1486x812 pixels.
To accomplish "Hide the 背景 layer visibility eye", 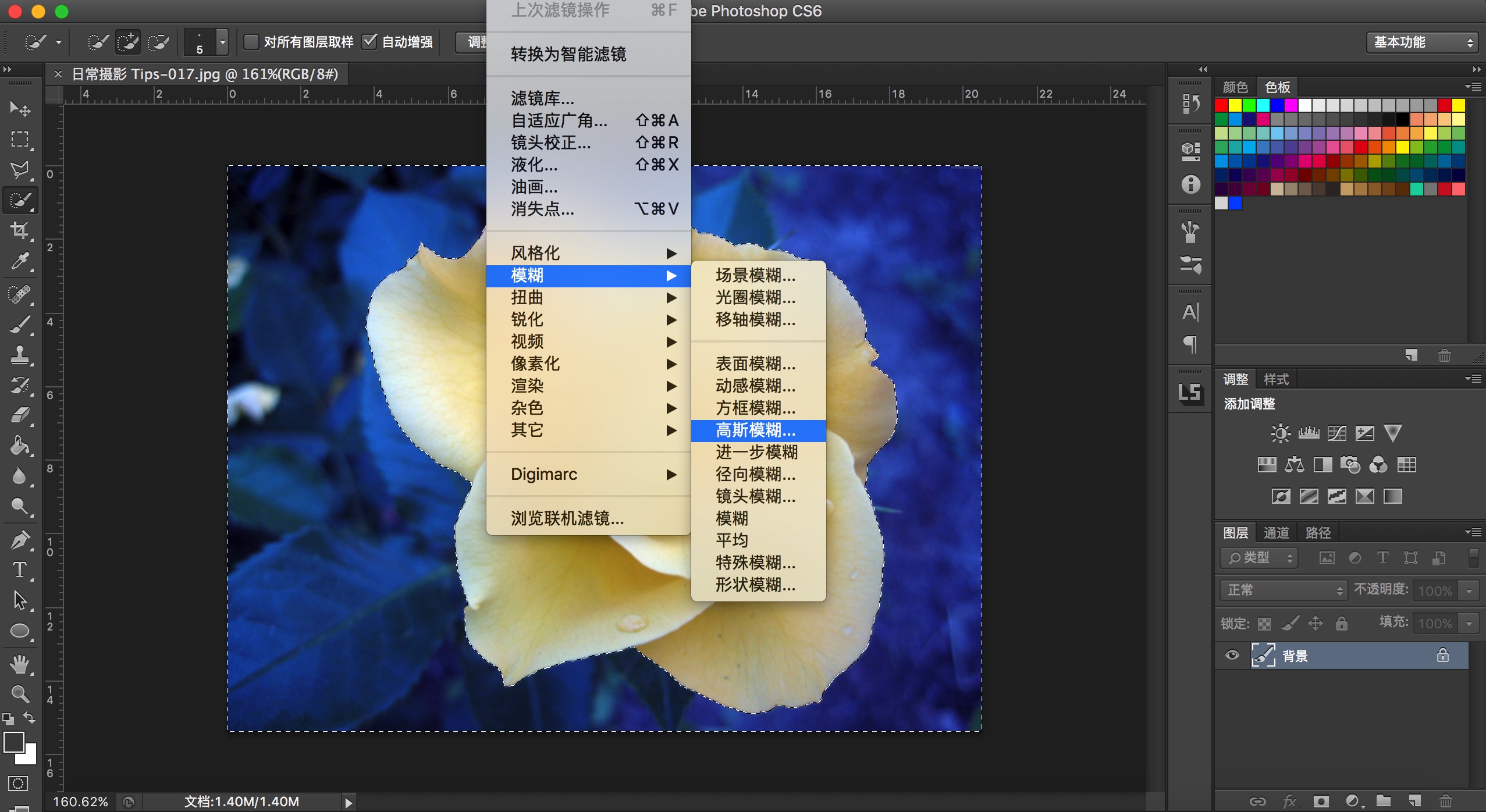I will point(1232,656).
